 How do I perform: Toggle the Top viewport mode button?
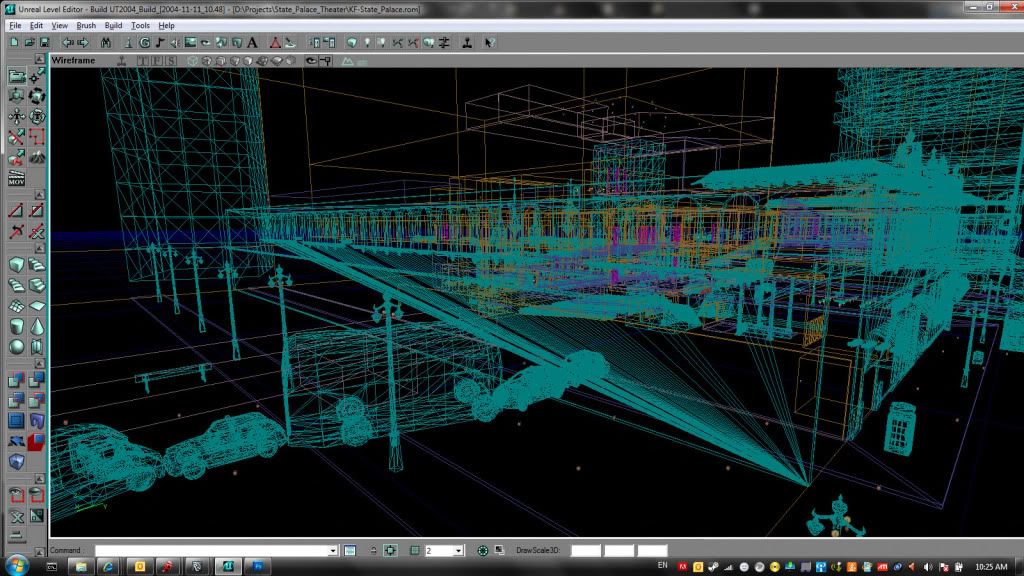[x=143, y=61]
